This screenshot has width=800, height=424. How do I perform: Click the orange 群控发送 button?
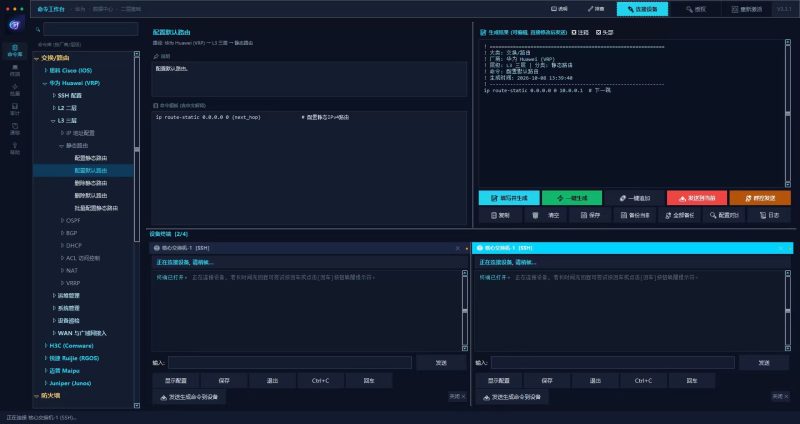click(760, 198)
